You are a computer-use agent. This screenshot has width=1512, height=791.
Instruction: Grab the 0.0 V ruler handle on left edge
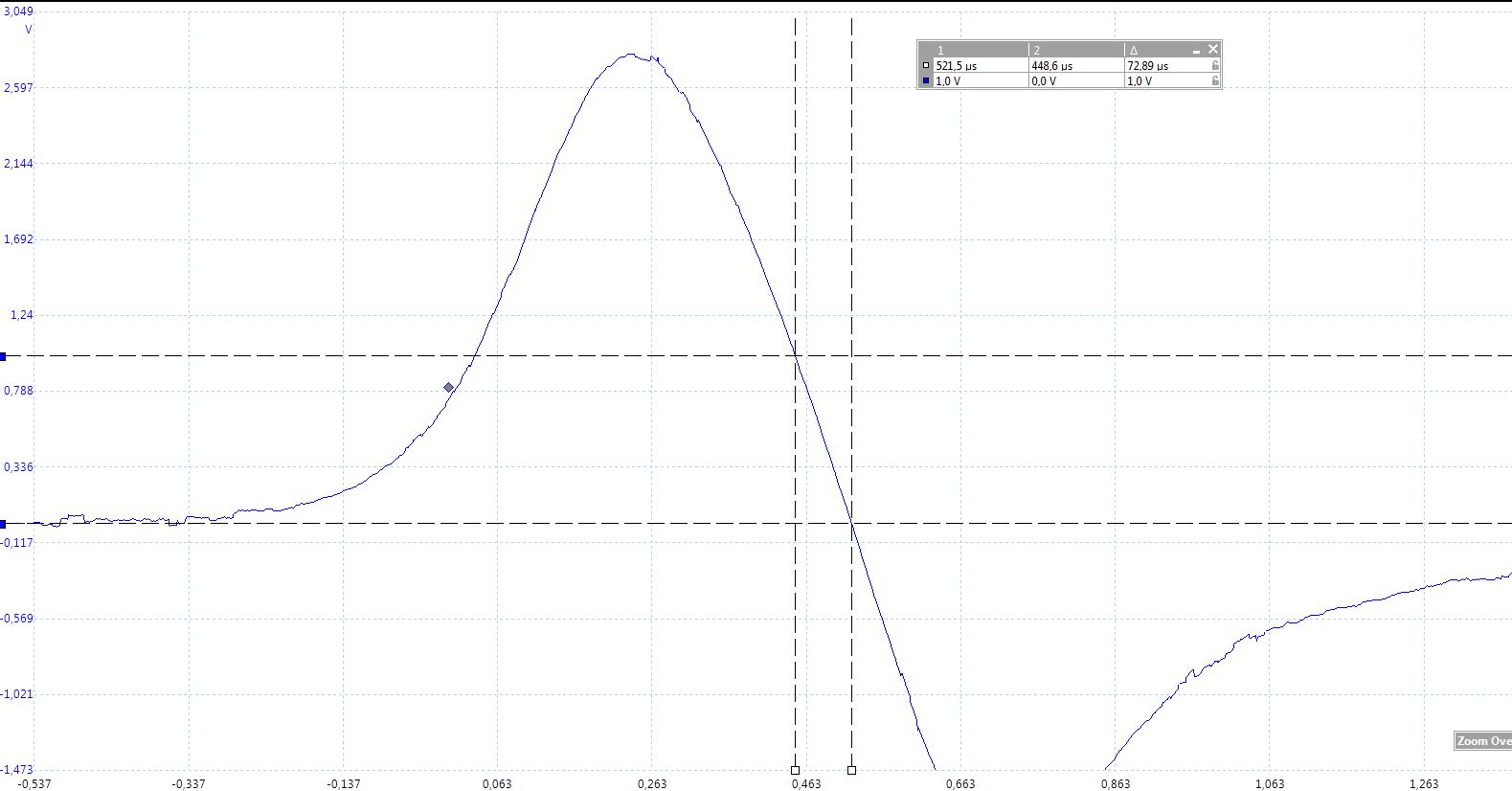pyautogui.click(x=3, y=524)
